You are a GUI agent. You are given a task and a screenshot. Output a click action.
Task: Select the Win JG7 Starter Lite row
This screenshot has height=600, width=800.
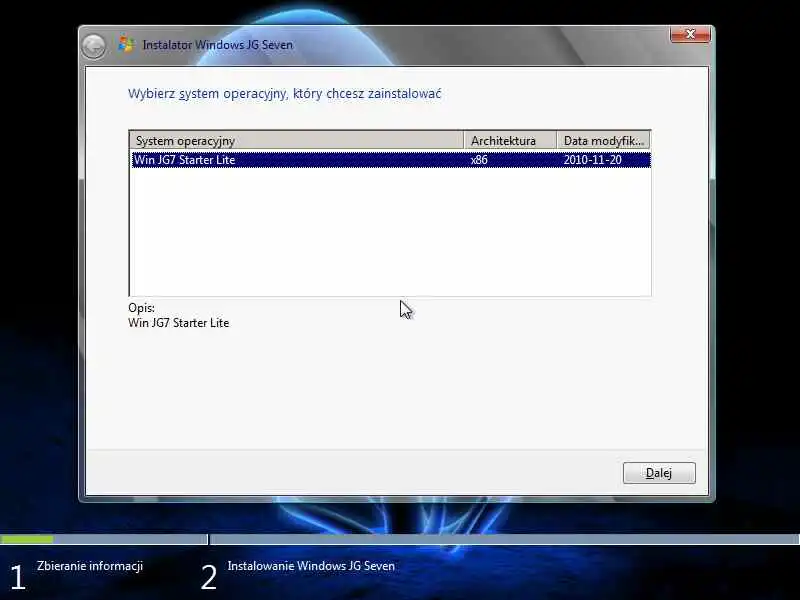(x=391, y=160)
